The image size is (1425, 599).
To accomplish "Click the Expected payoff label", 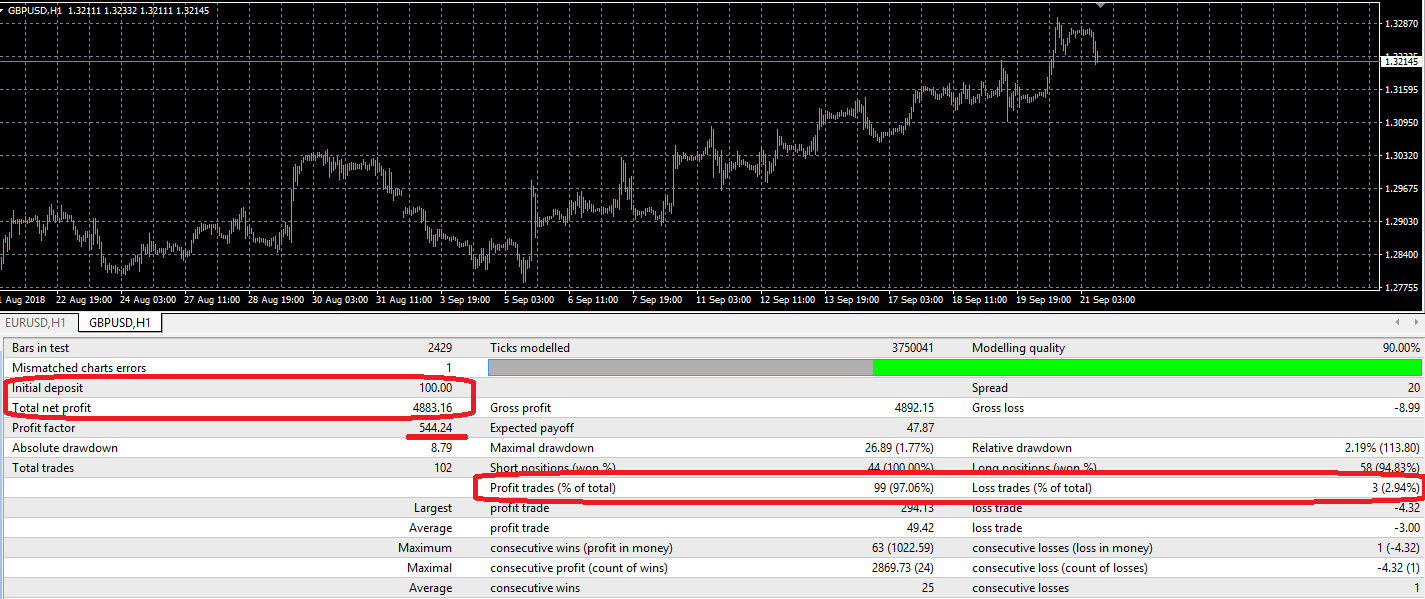I will (x=530, y=428).
